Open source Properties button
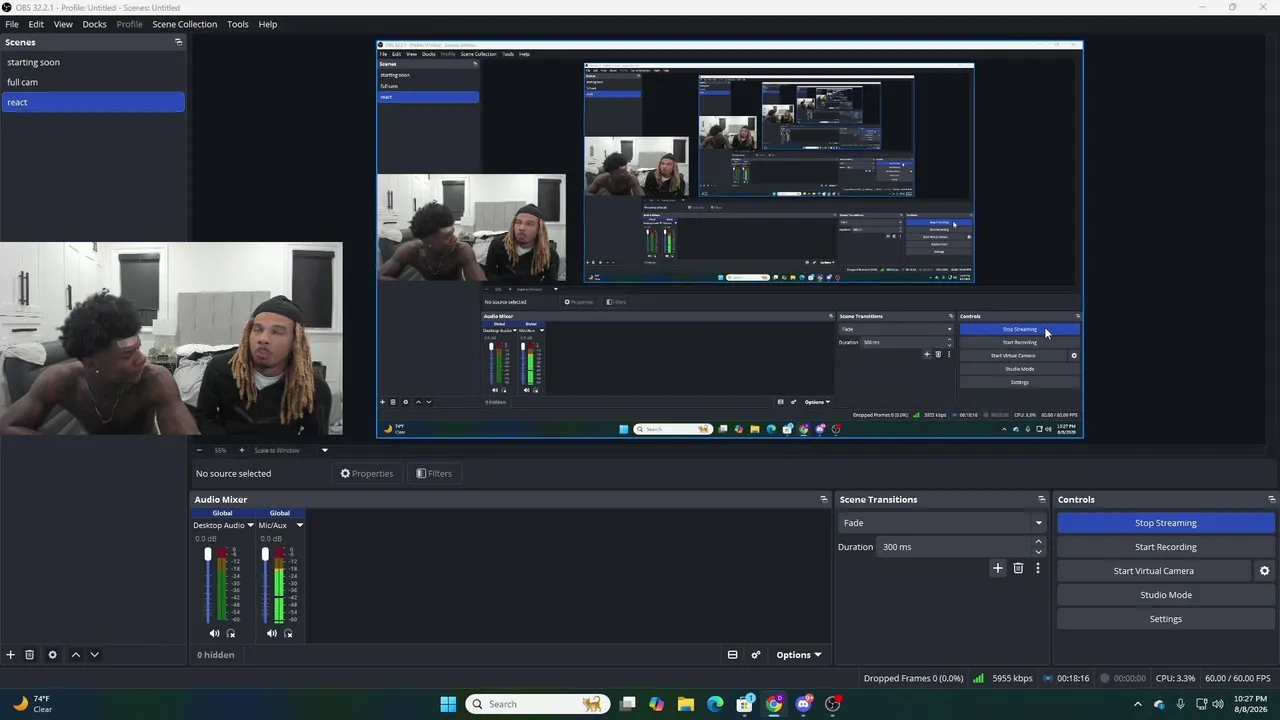Viewport: 1280px width, 720px height. pyautogui.click(x=367, y=474)
